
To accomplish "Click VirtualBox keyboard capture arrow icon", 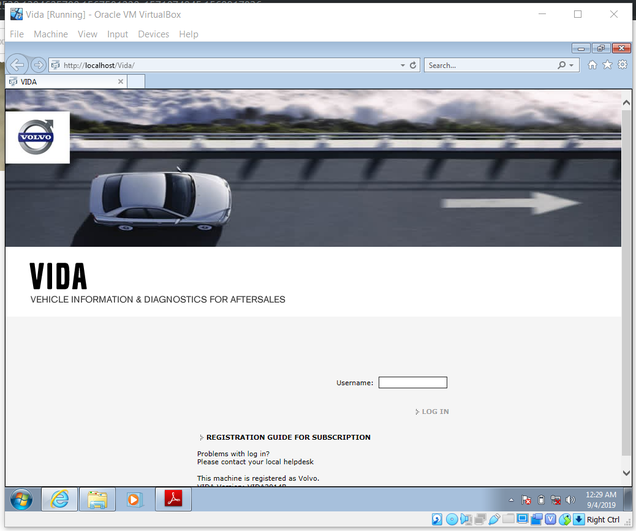I will click(579, 519).
